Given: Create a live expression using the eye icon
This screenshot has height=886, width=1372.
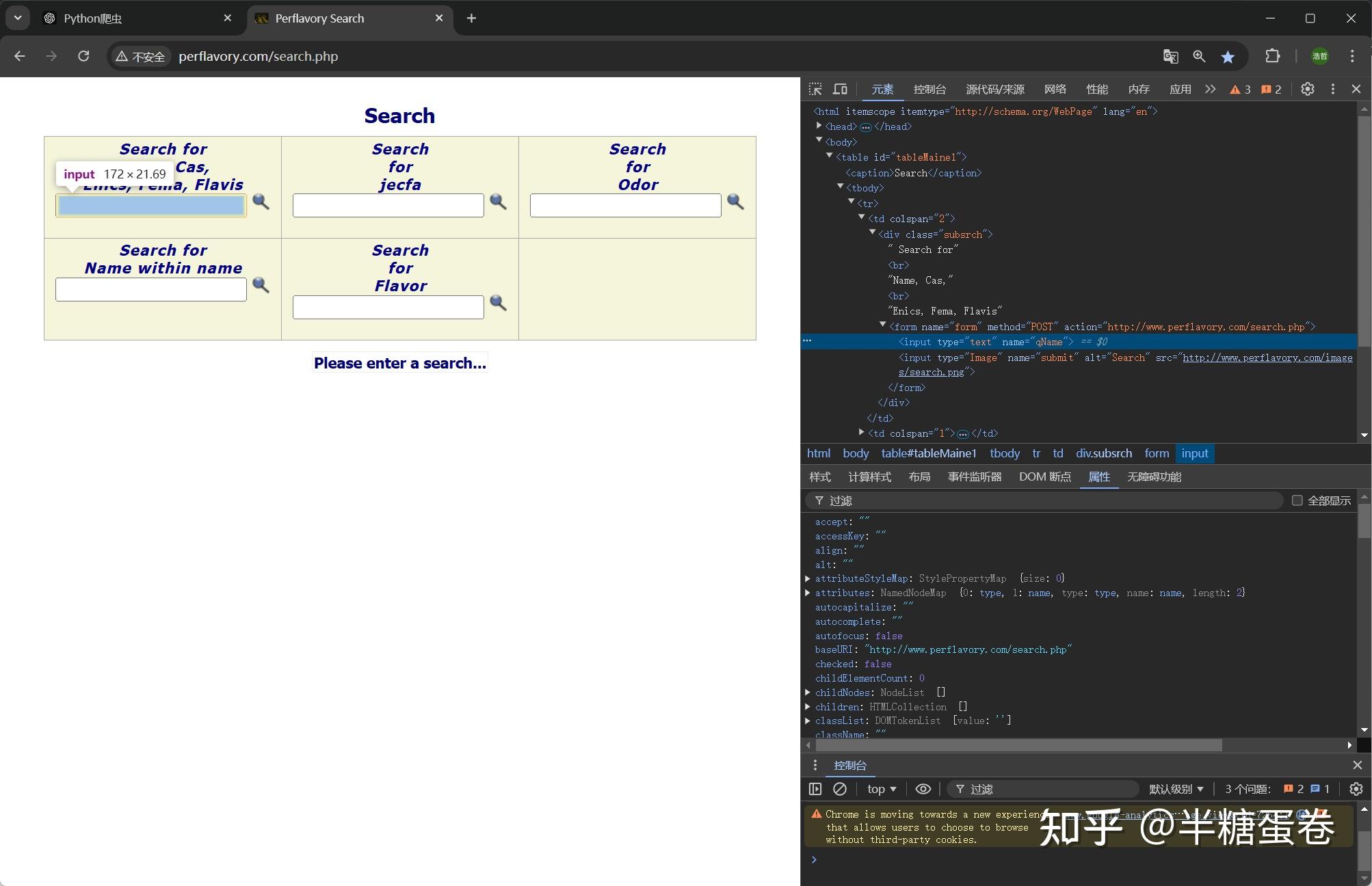Looking at the screenshot, I should [923, 789].
